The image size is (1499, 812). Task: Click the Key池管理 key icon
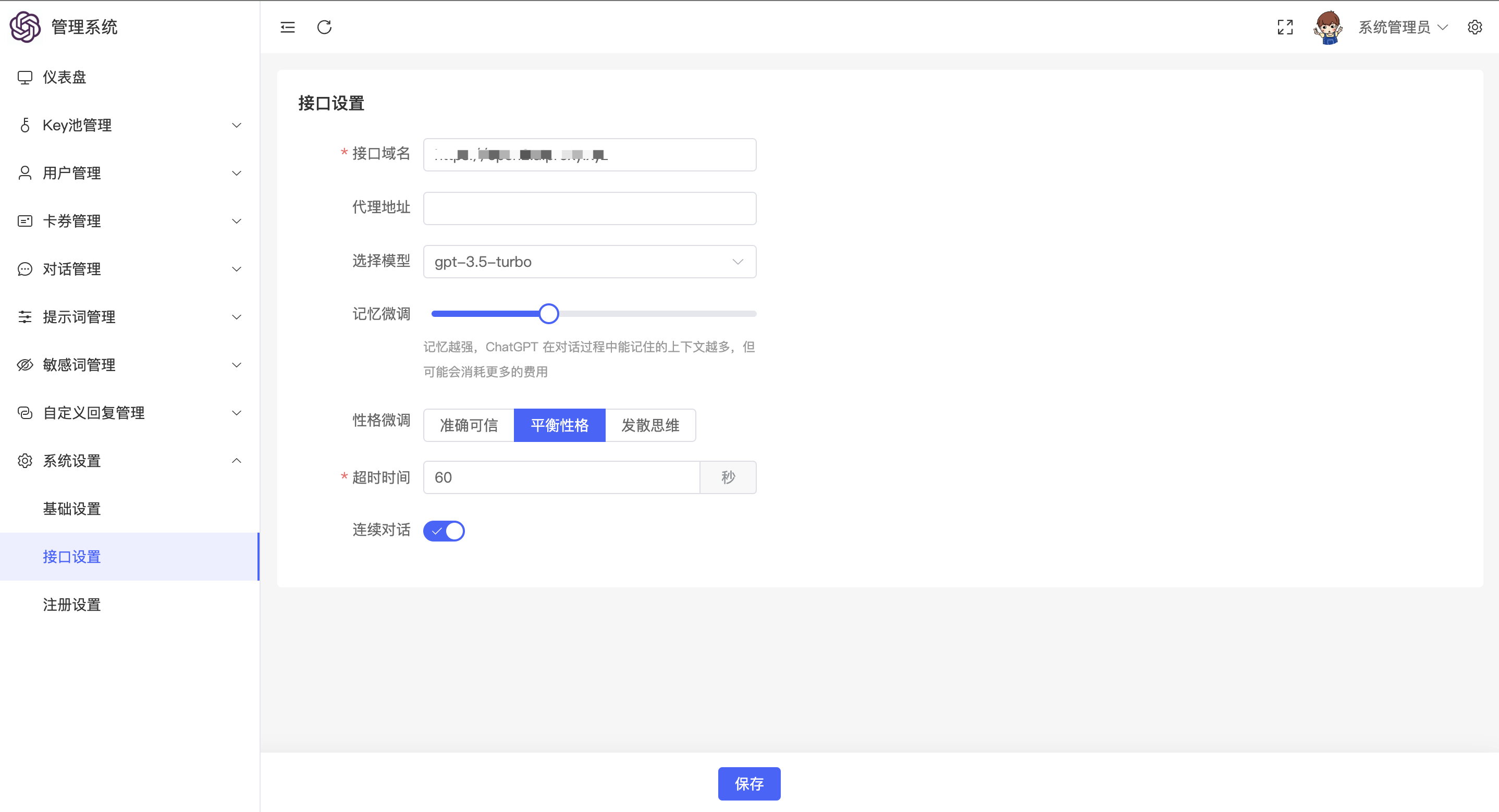[24, 125]
